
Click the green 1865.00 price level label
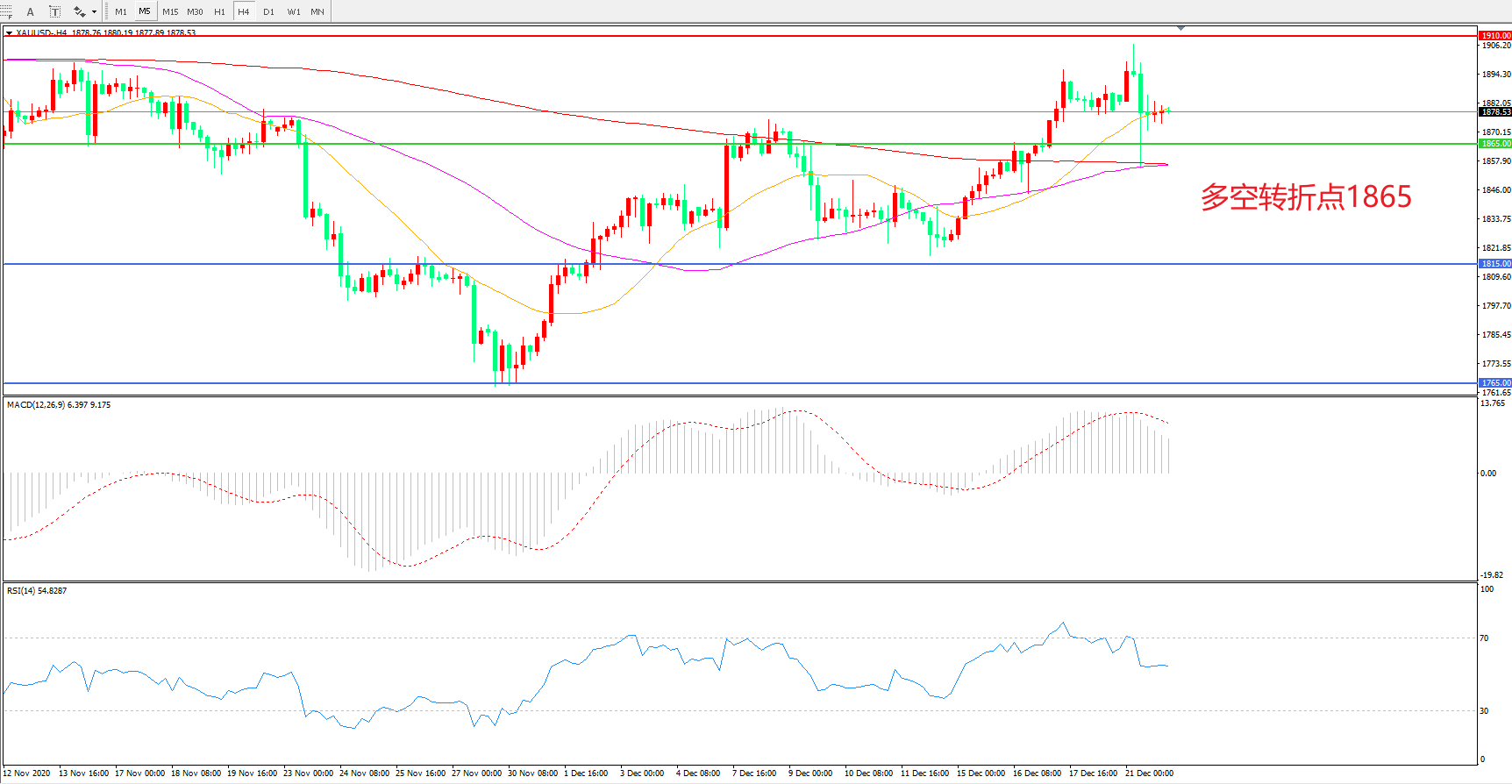point(1495,144)
